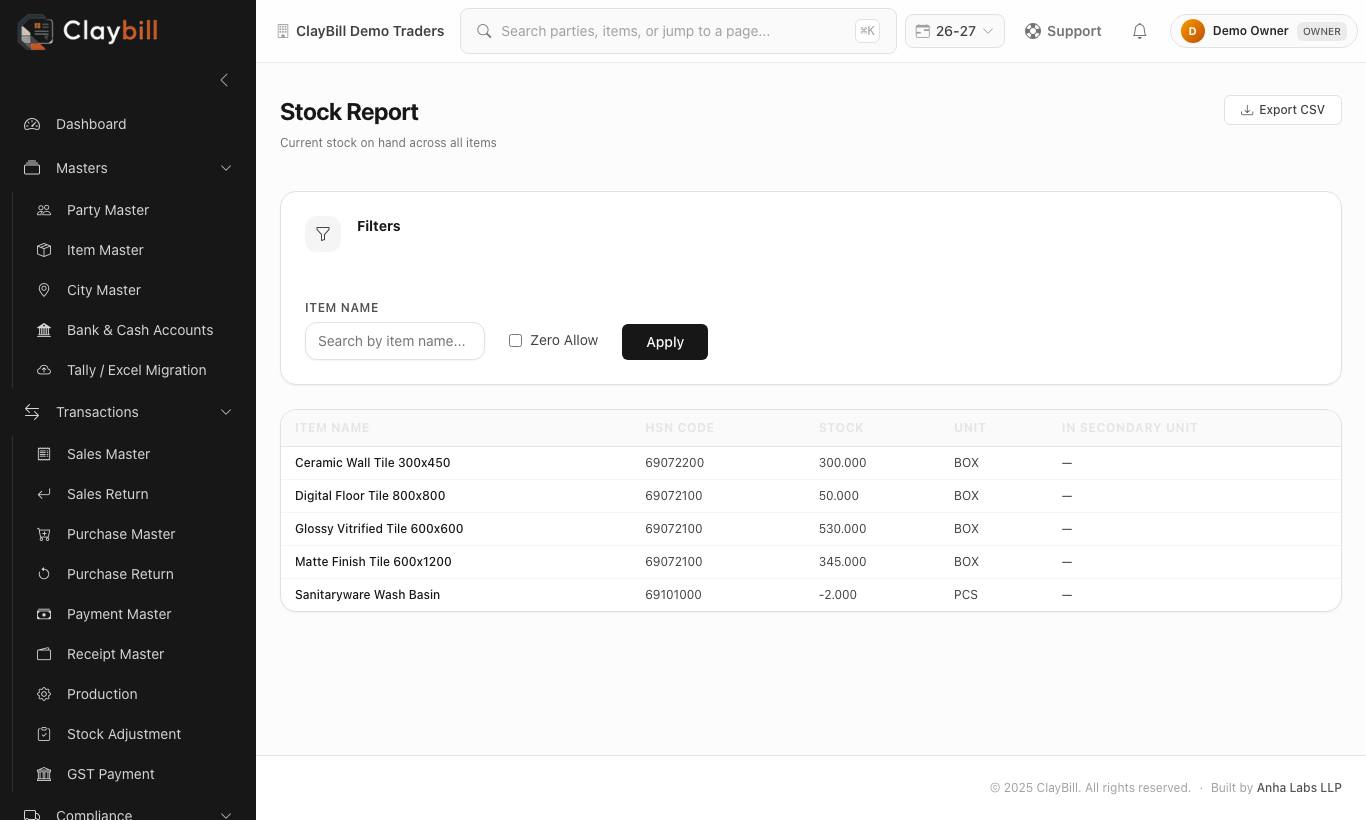
Task: Open notifications with the bell icon
Action: (1139, 31)
